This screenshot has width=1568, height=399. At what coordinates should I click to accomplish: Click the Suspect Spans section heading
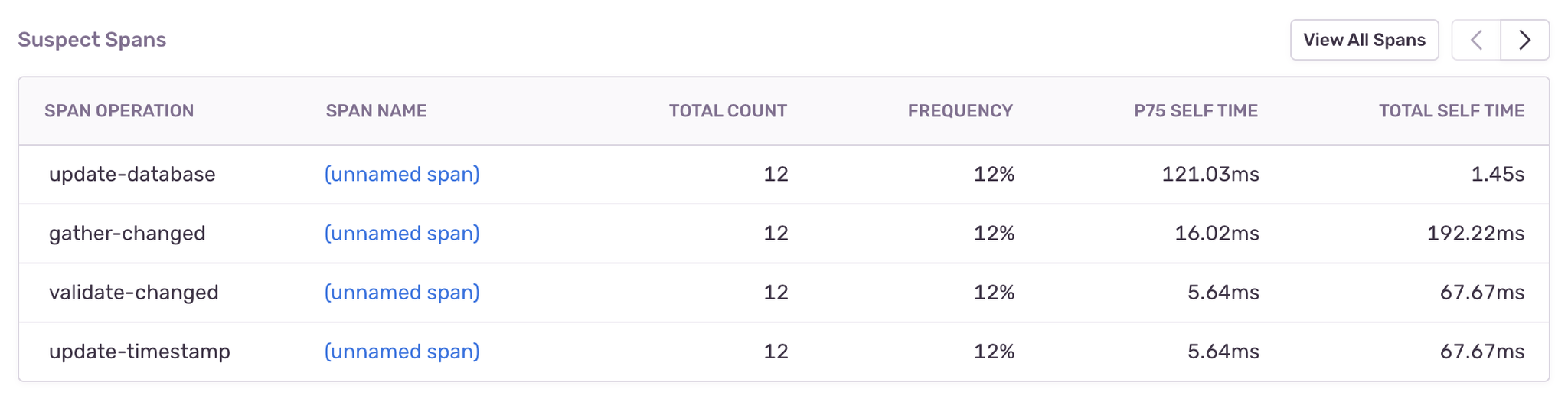click(92, 40)
